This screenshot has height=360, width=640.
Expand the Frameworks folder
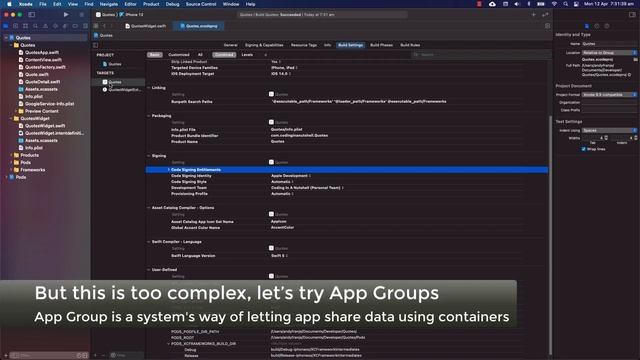click(11, 170)
